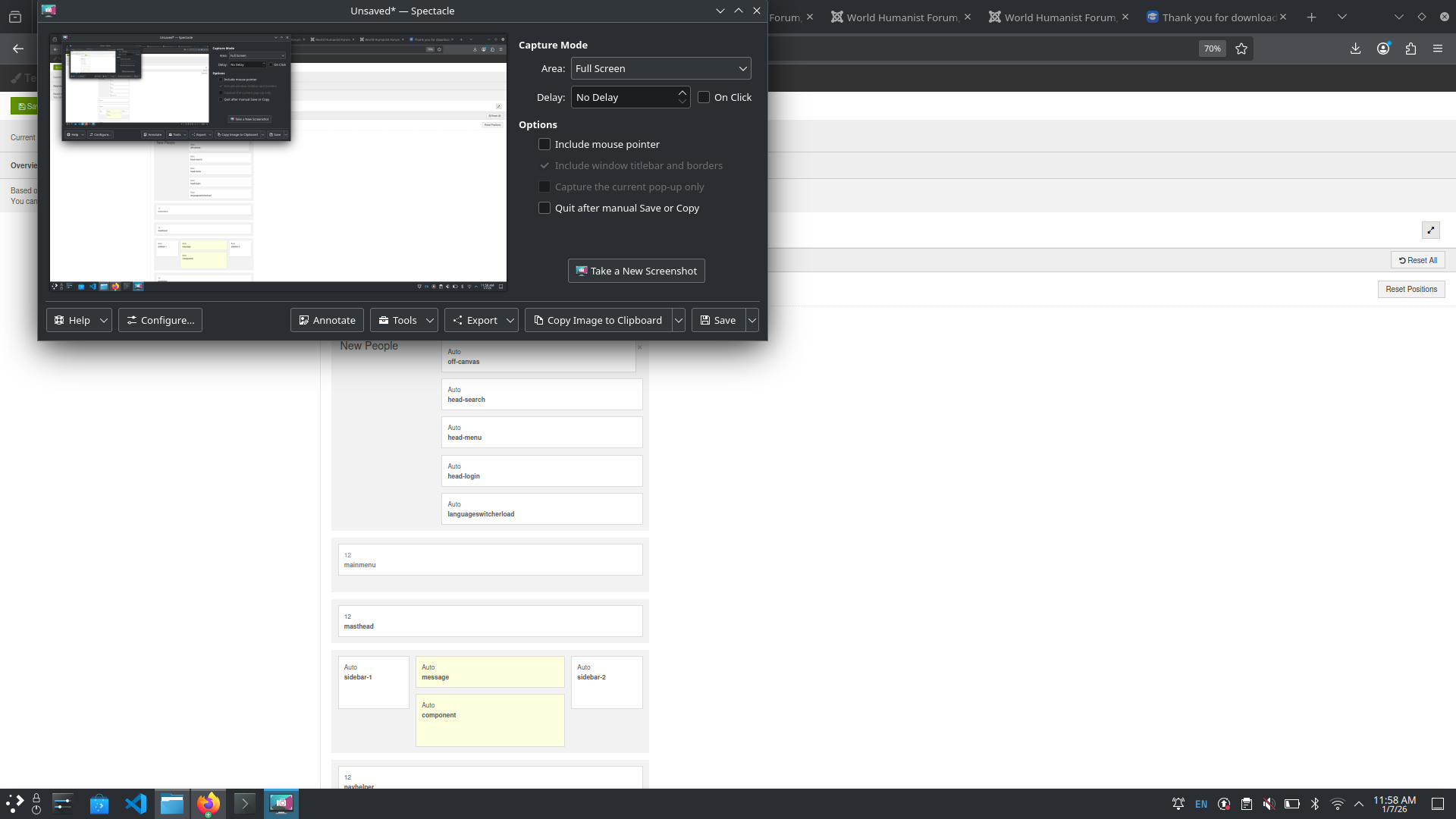Check Quit after manual Save or Copy
This screenshot has height=819, width=1456.
pos(544,208)
